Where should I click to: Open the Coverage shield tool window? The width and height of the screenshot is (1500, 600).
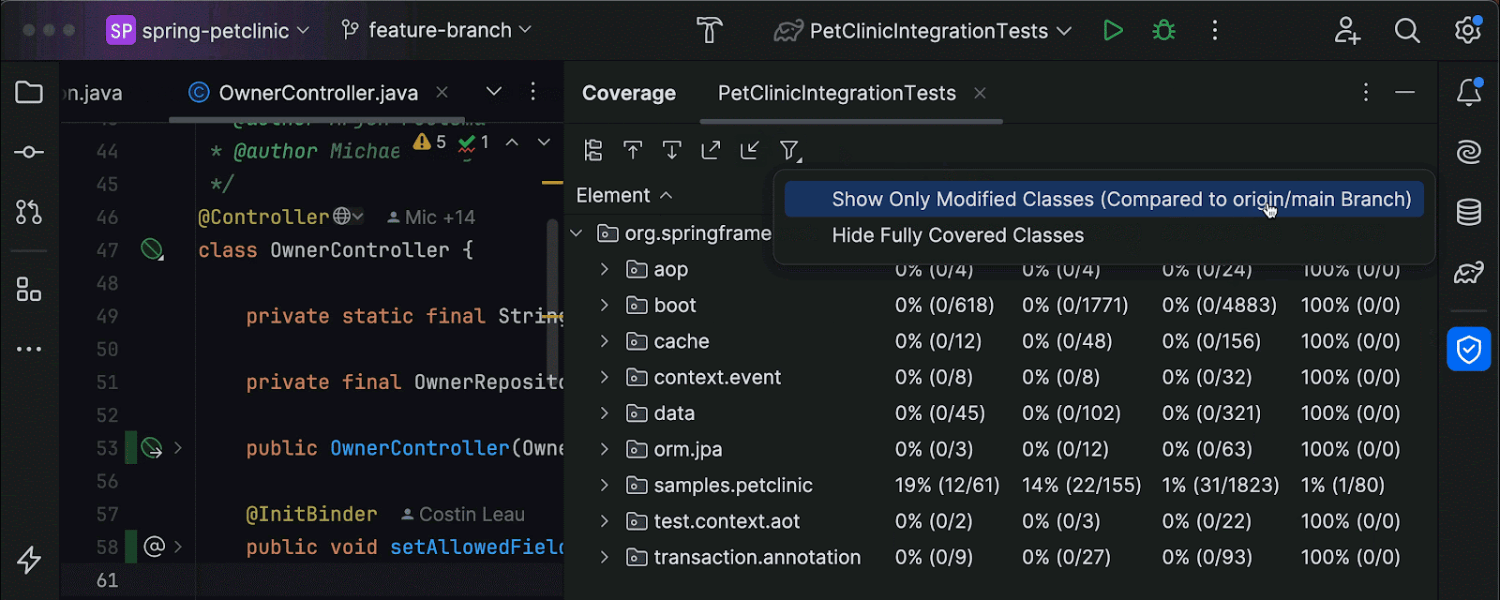pos(1468,349)
